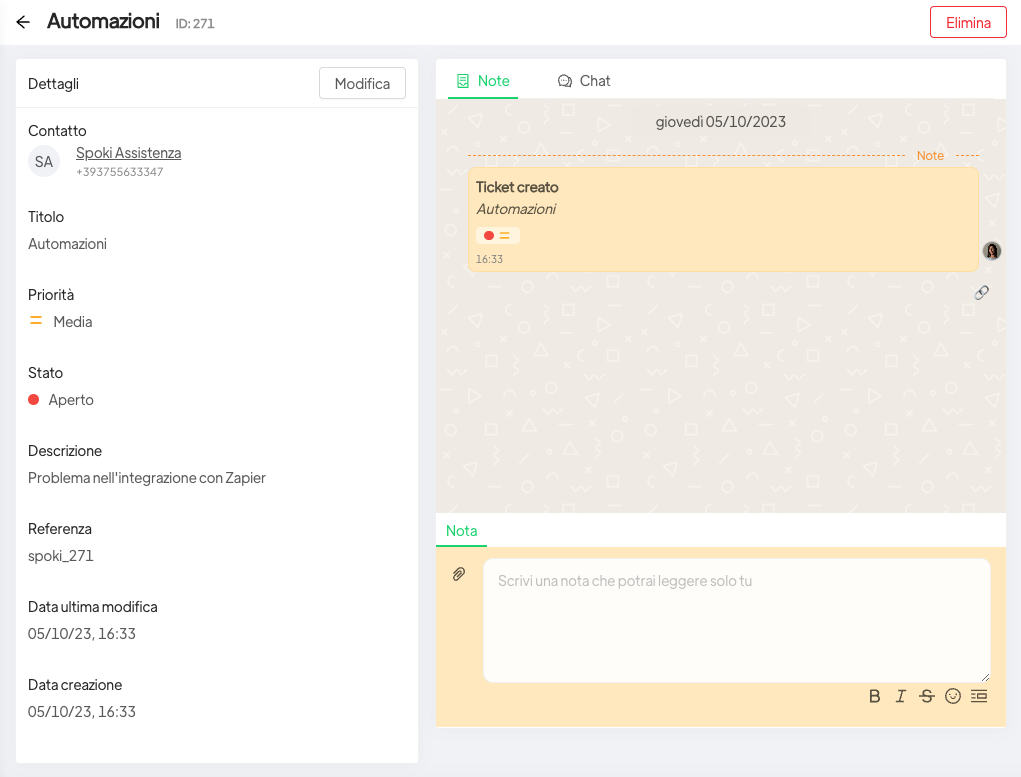Click the author avatar beside the note
This screenshot has height=777, width=1021.
click(992, 251)
